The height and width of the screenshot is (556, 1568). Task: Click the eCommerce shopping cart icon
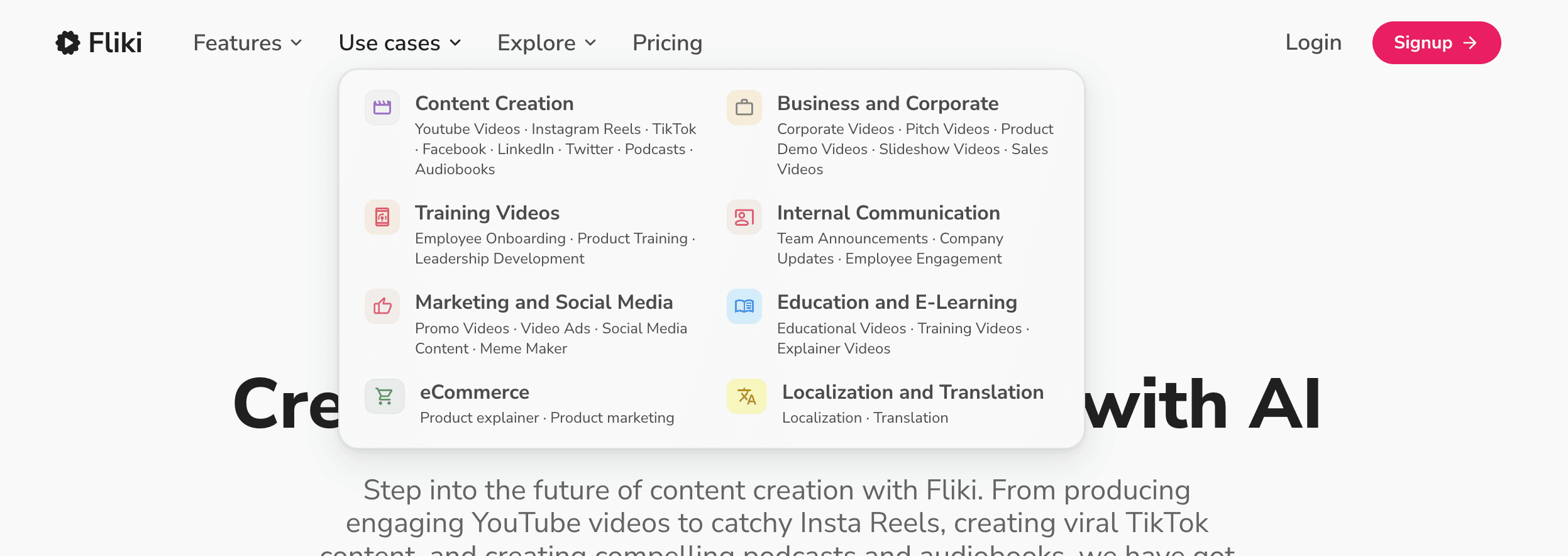(x=384, y=396)
